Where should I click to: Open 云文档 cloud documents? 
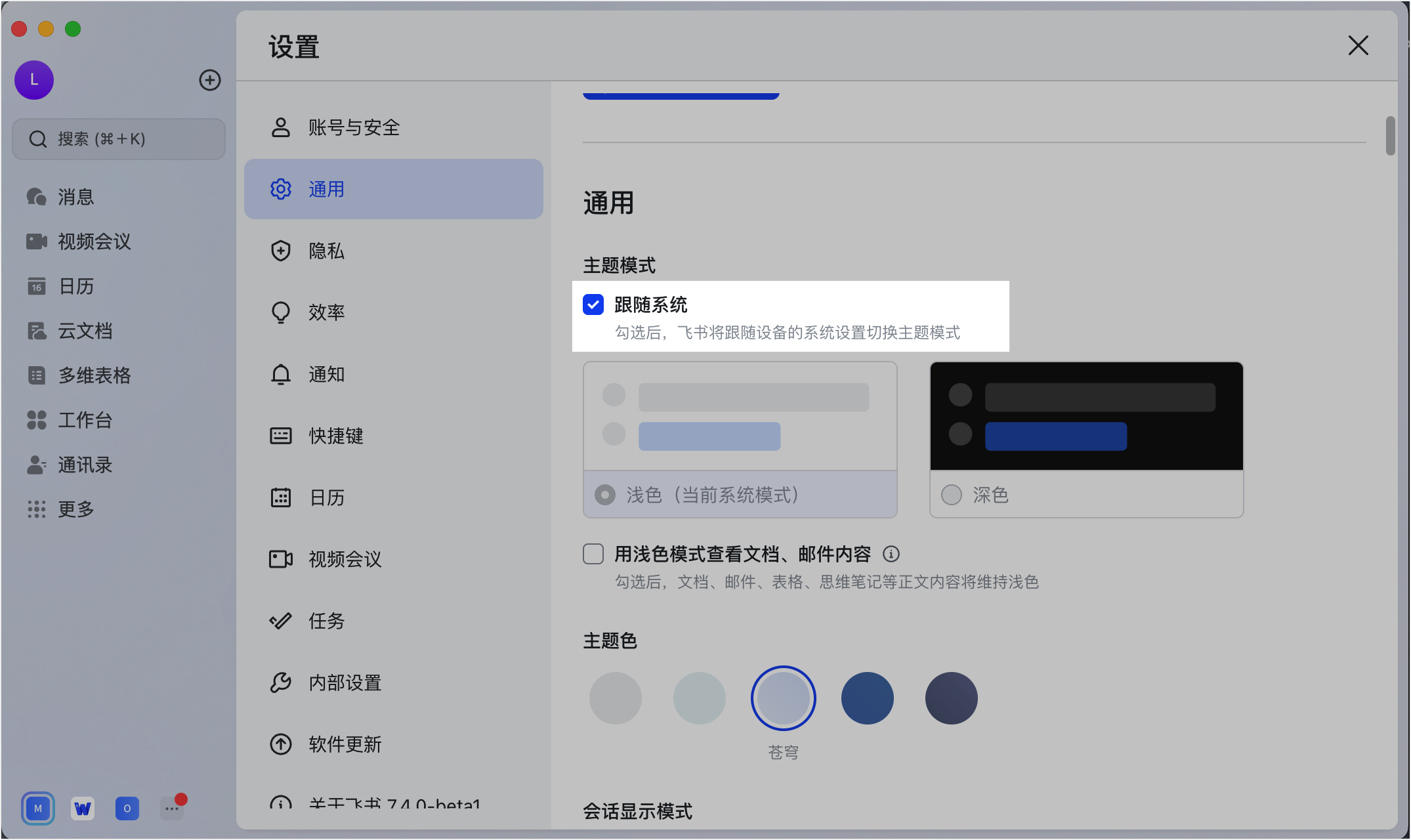[85, 331]
